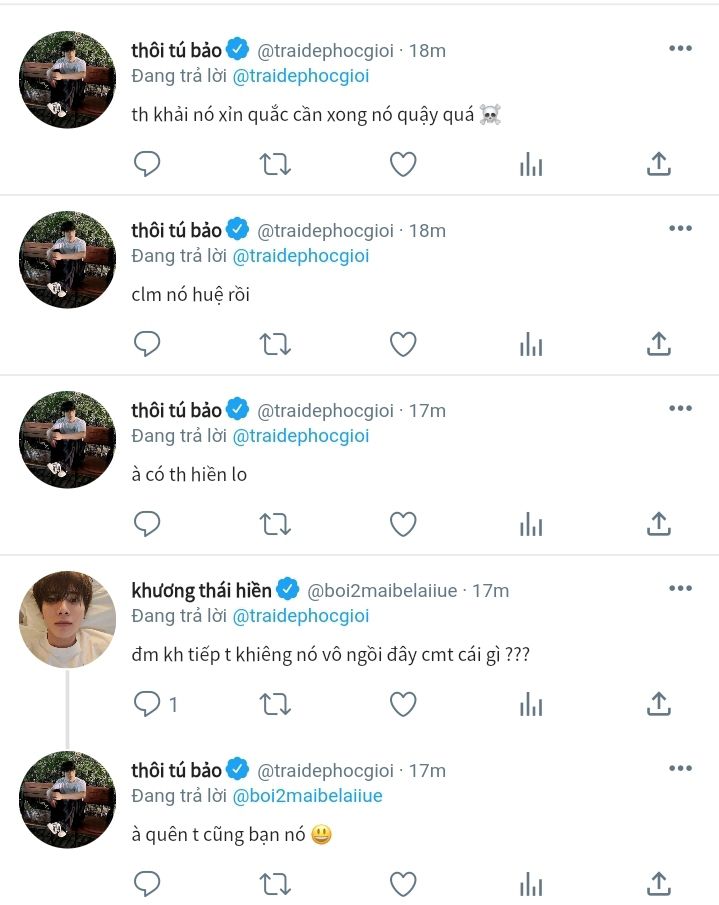Like the 'à có th hiền lo' tweet

pyautogui.click(x=403, y=524)
